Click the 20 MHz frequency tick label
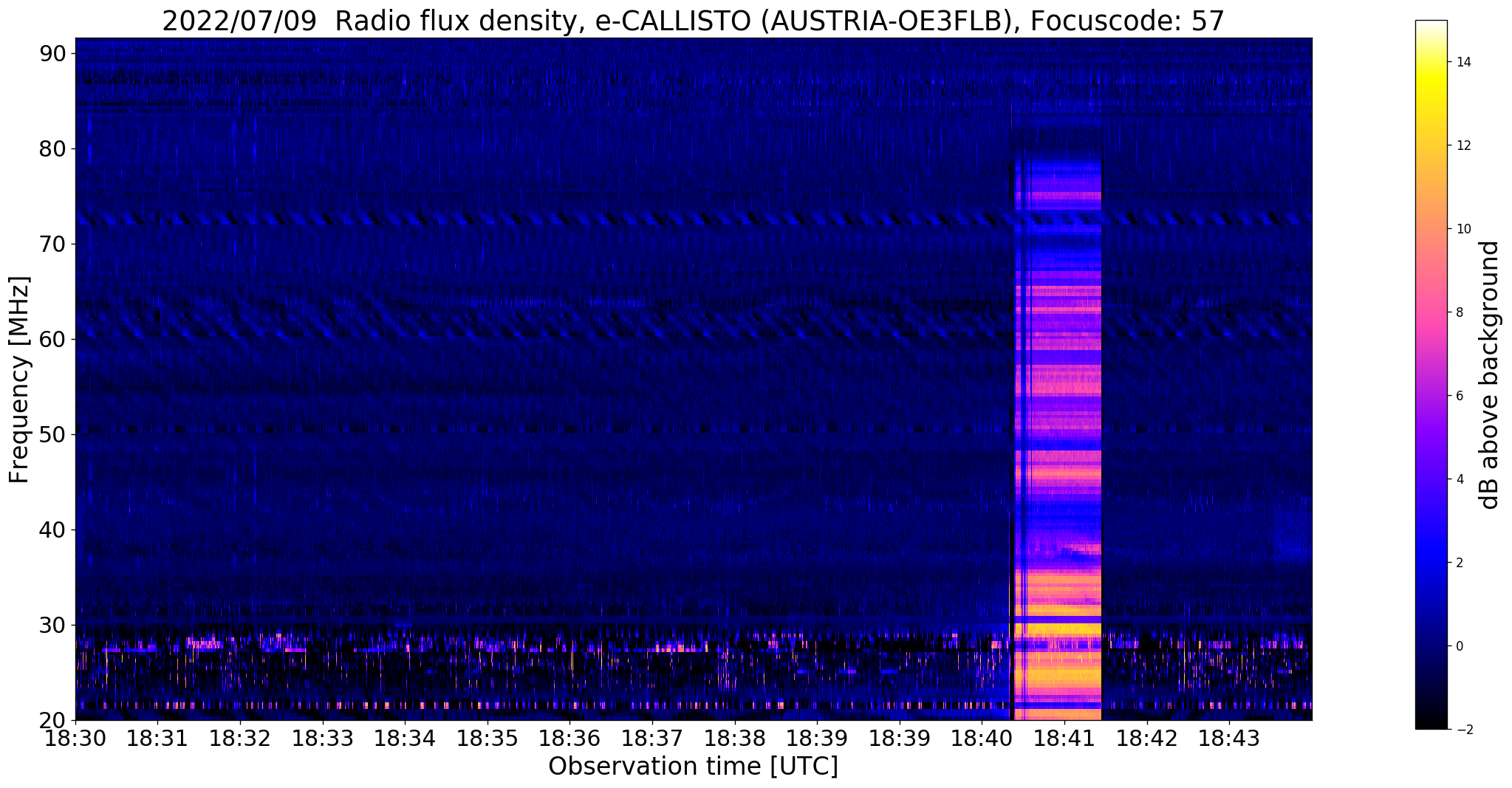Screen dimensions: 1512x788 (x=53, y=720)
